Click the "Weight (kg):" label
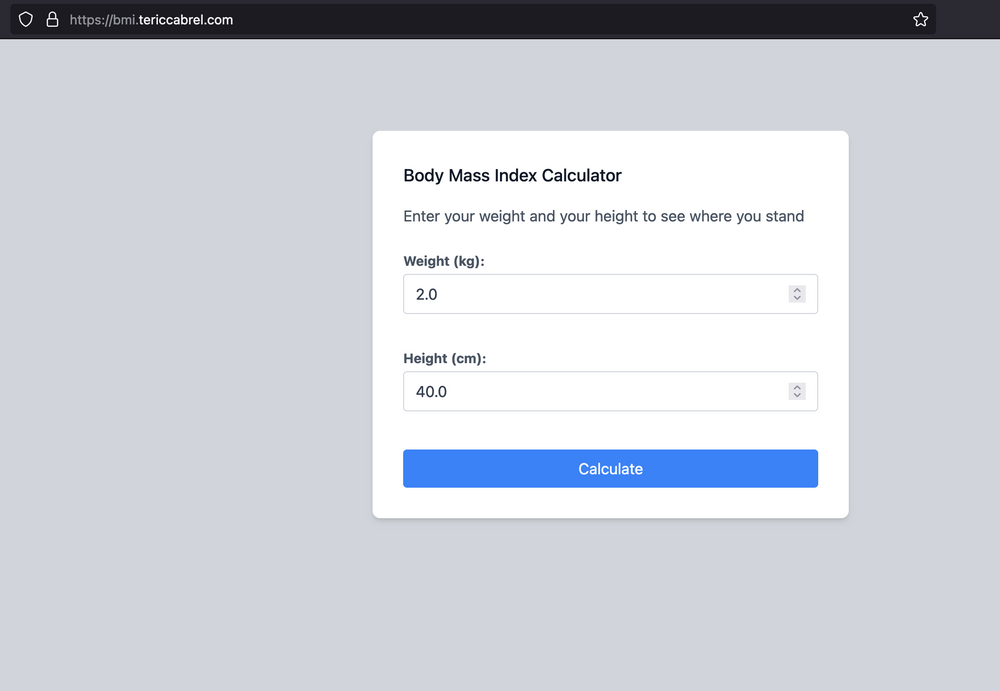The height and width of the screenshot is (691, 1000). [x=443, y=261]
